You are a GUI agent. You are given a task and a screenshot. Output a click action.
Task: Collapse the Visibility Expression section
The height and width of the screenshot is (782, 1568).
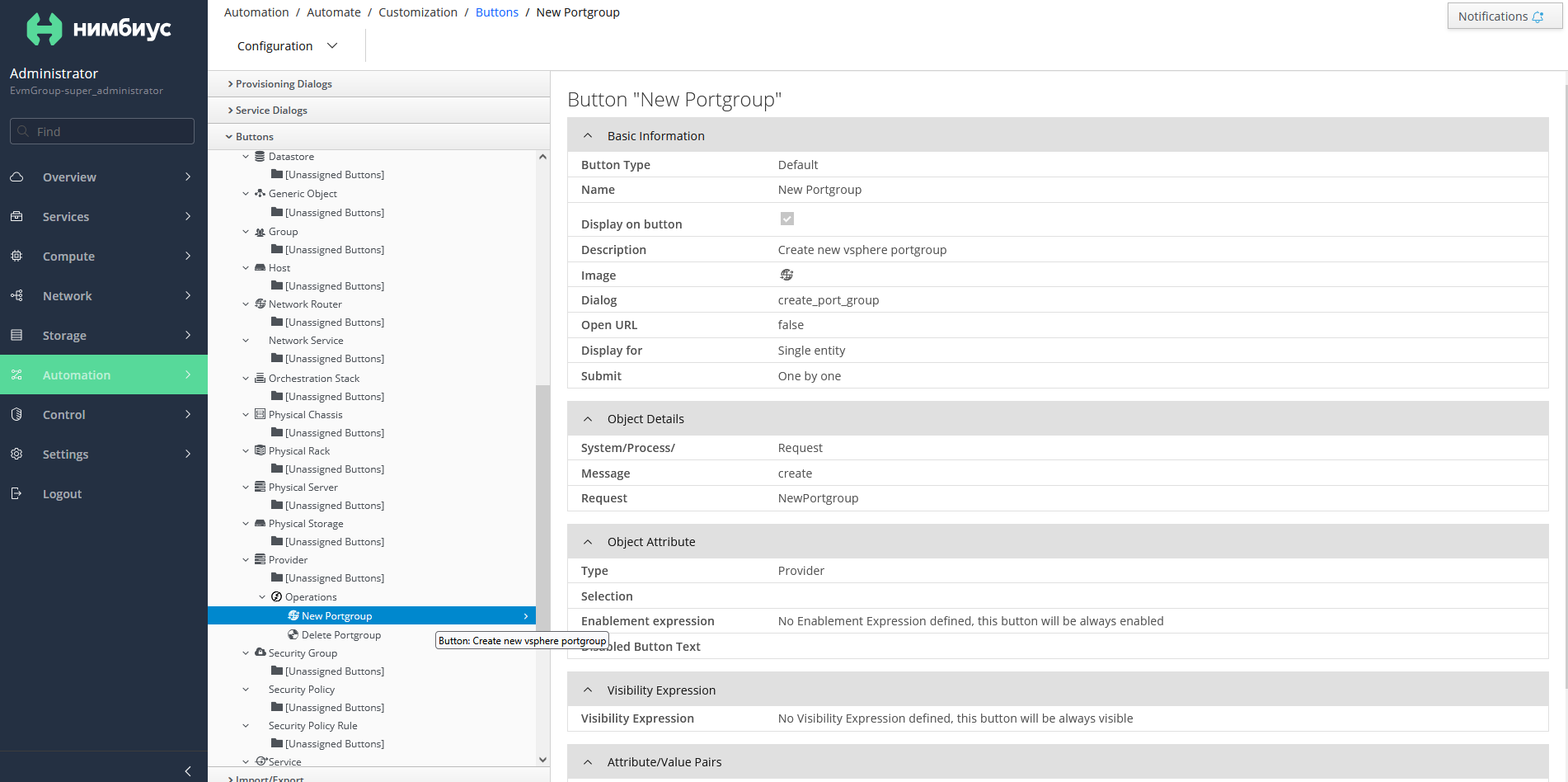(x=588, y=690)
